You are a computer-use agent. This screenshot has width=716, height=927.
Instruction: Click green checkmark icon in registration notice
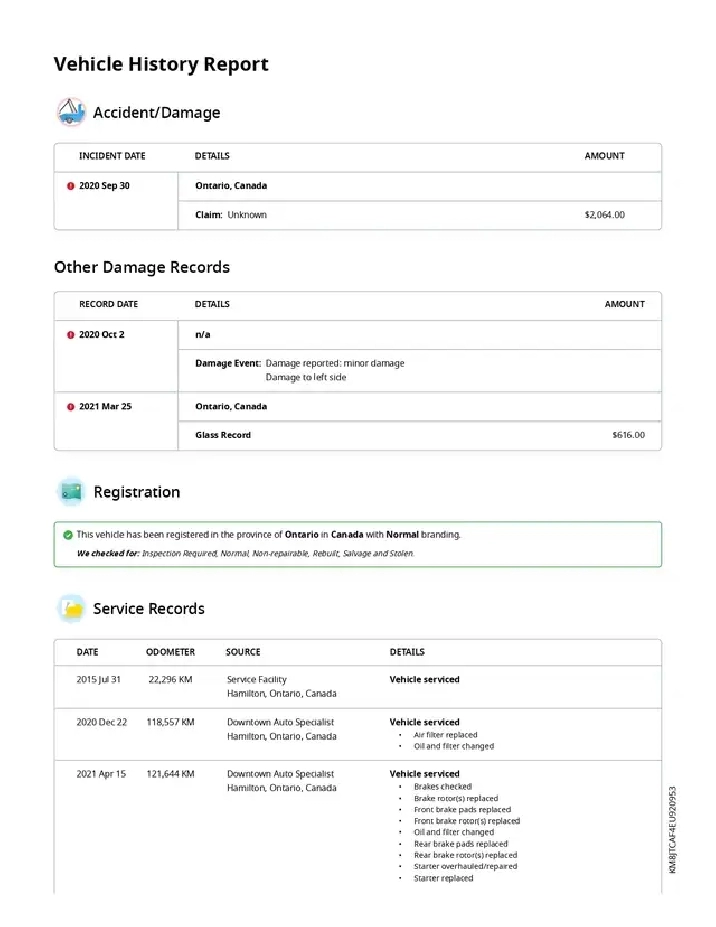[x=67, y=535]
